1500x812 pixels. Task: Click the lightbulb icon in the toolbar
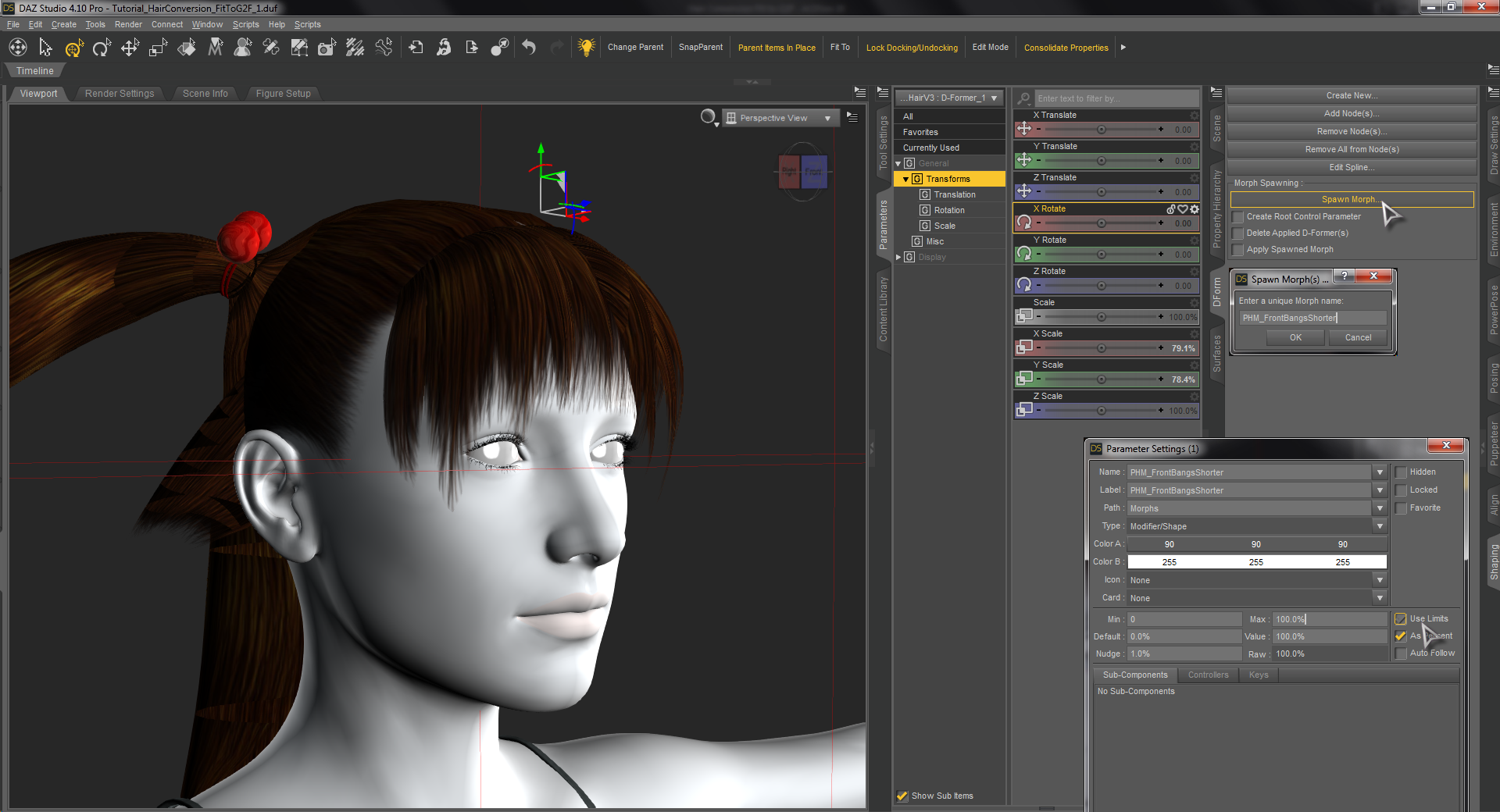click(586, 48)
